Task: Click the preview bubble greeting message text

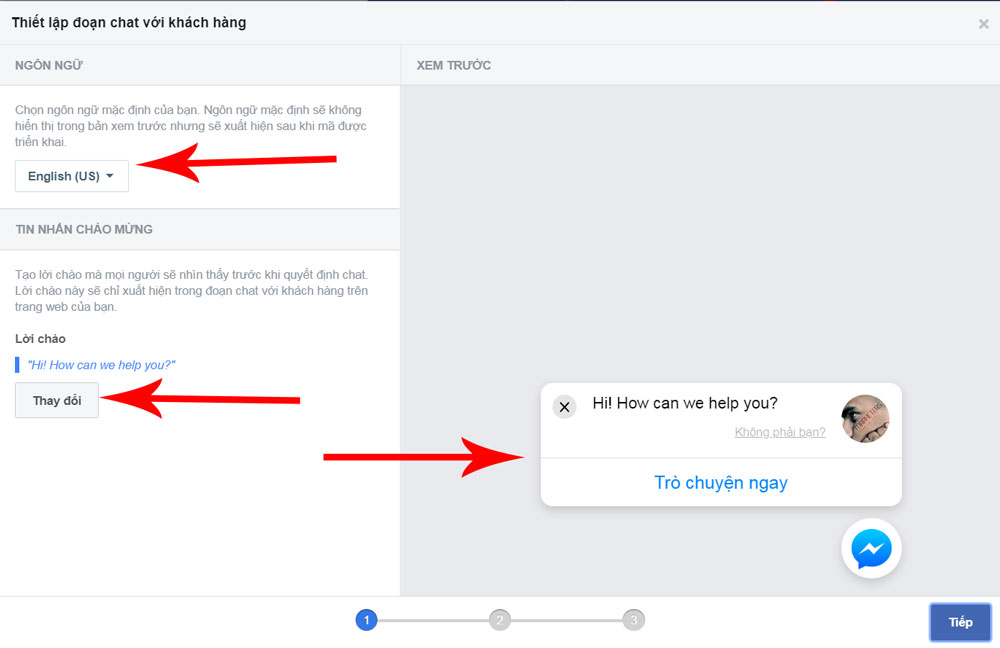Action: pyautogui.click(x=685, y=403)
